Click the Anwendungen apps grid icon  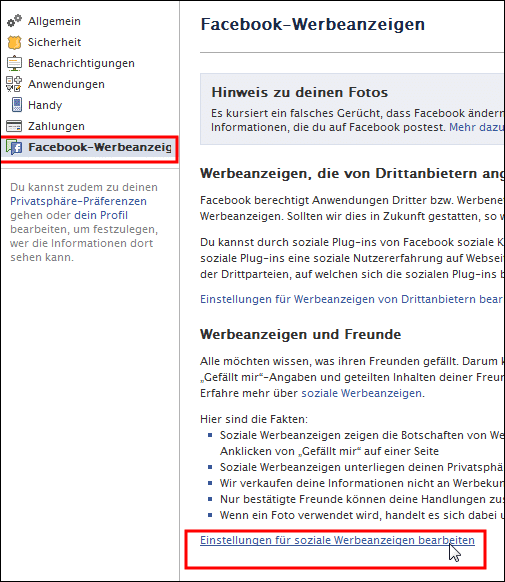pyautogui.click(x=14, y=84)
